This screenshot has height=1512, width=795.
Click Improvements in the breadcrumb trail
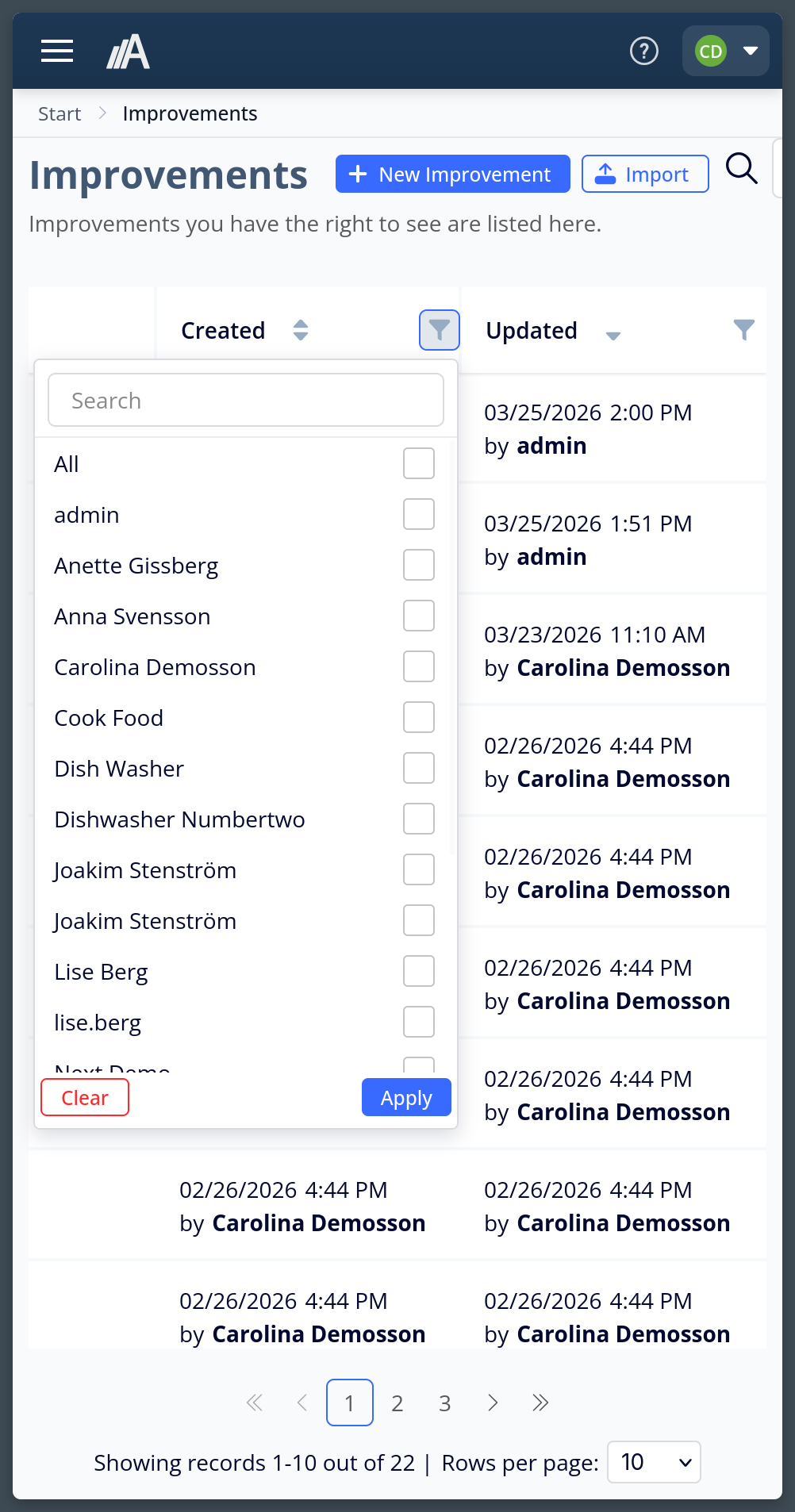190,113
